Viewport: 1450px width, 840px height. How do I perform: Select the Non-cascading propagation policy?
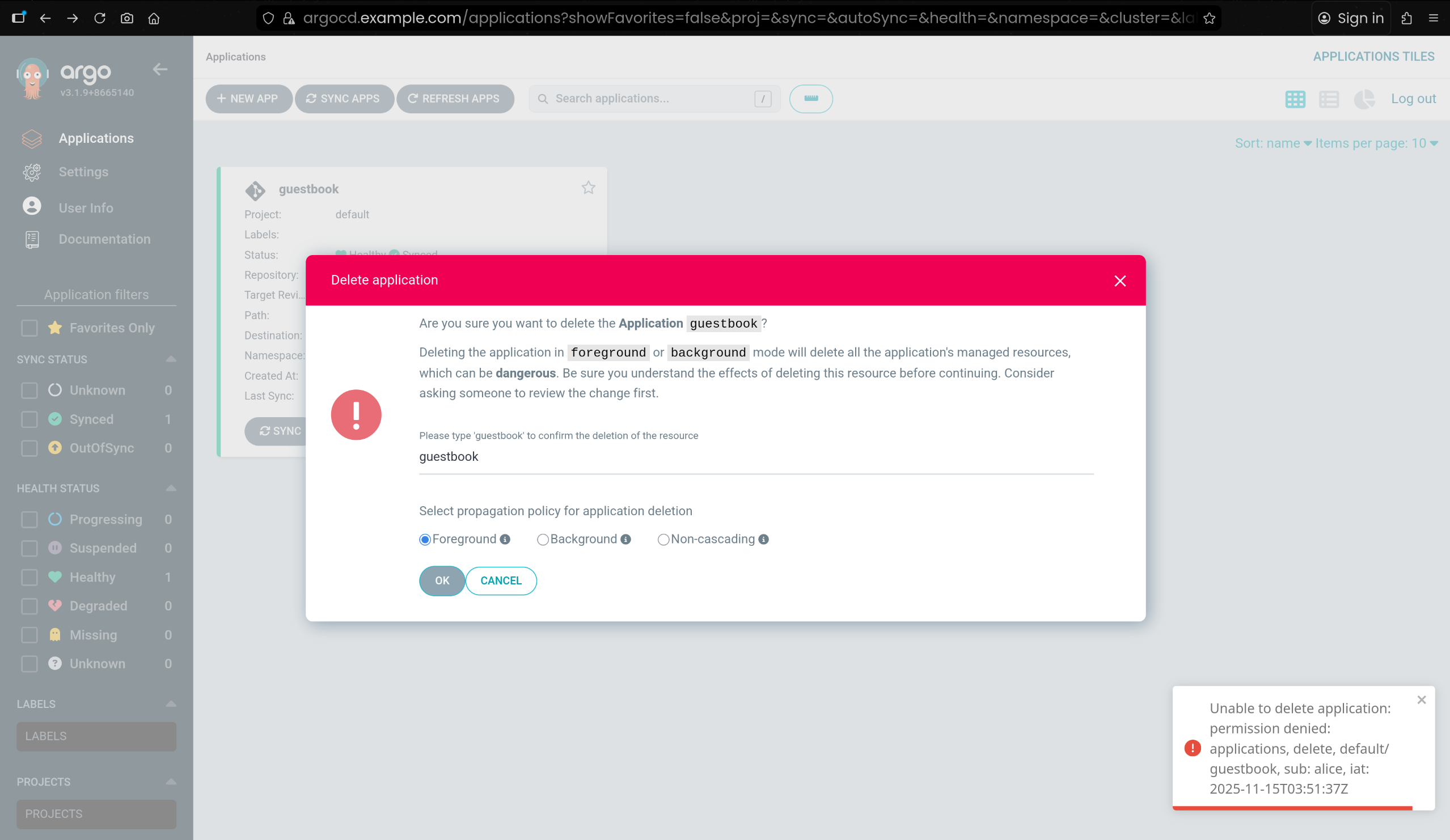[663, 539]
